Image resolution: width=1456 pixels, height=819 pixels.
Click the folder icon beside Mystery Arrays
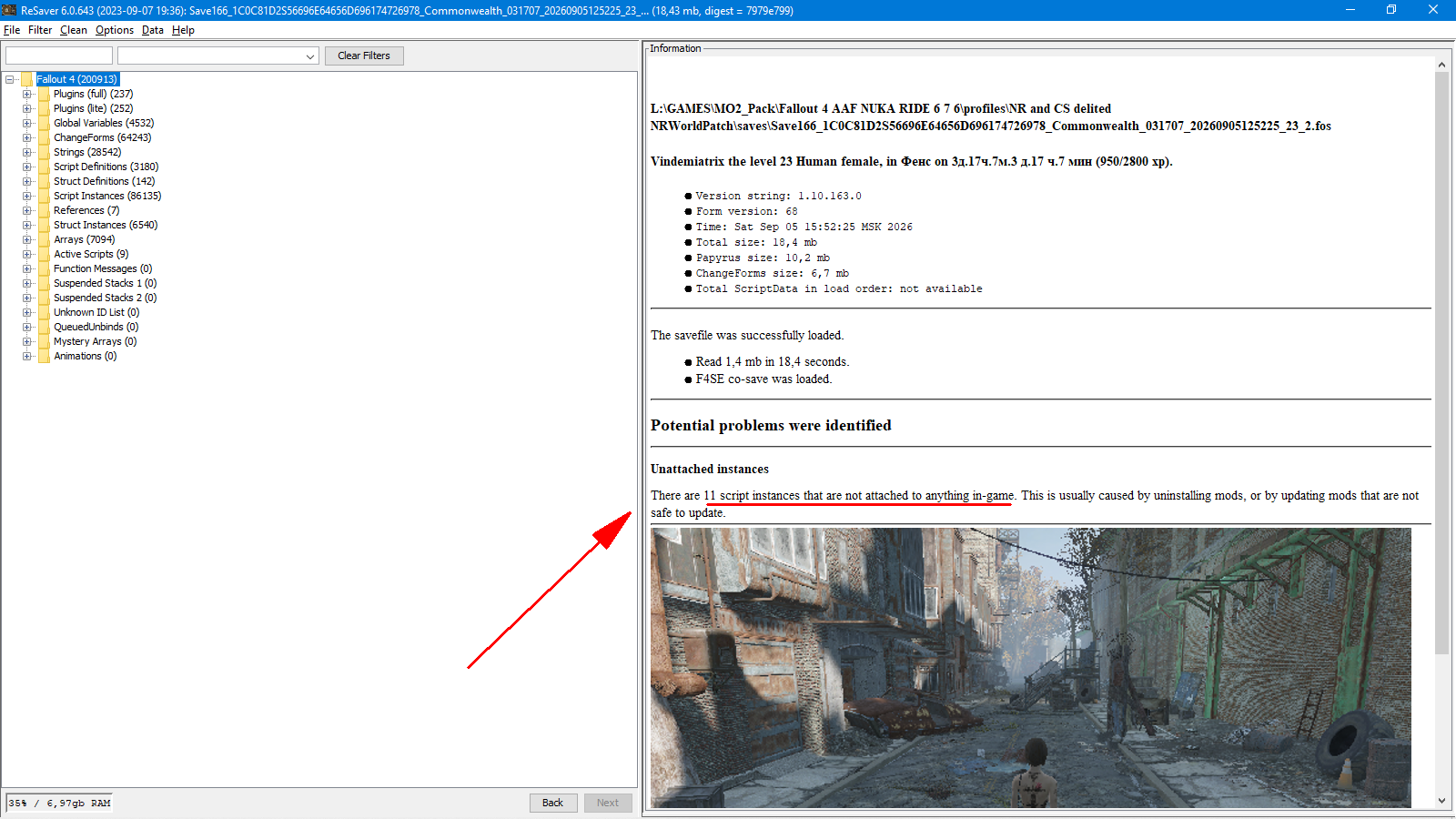click(44, 341)
